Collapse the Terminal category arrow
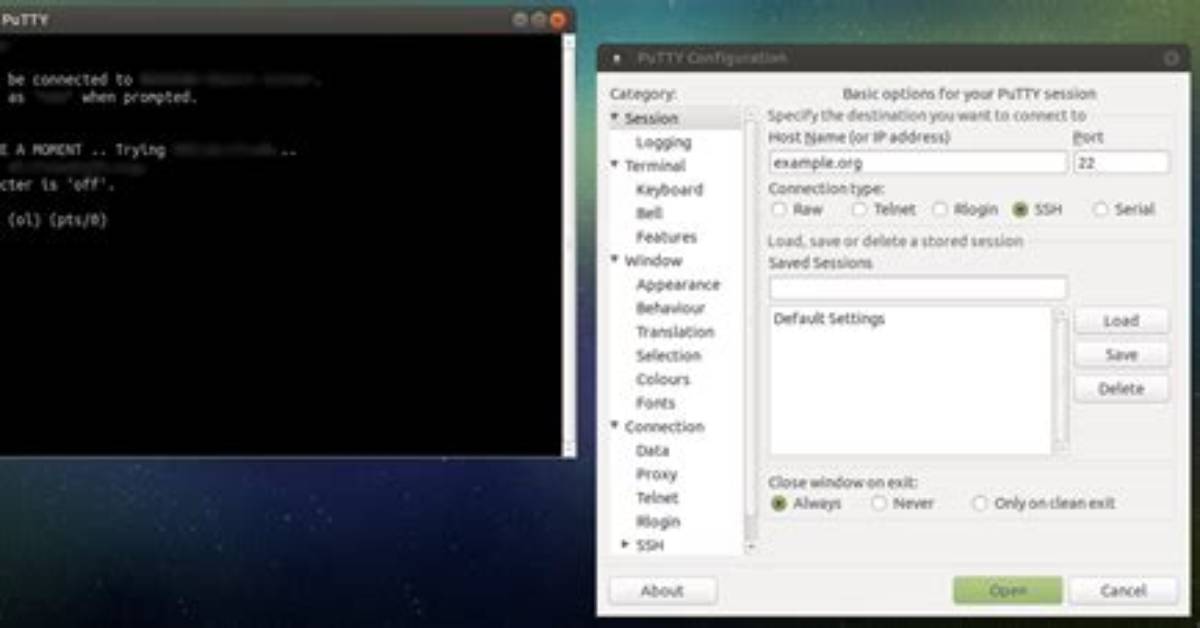The width and height of the screenshot is (1200, 628). [x=615, y=166]
